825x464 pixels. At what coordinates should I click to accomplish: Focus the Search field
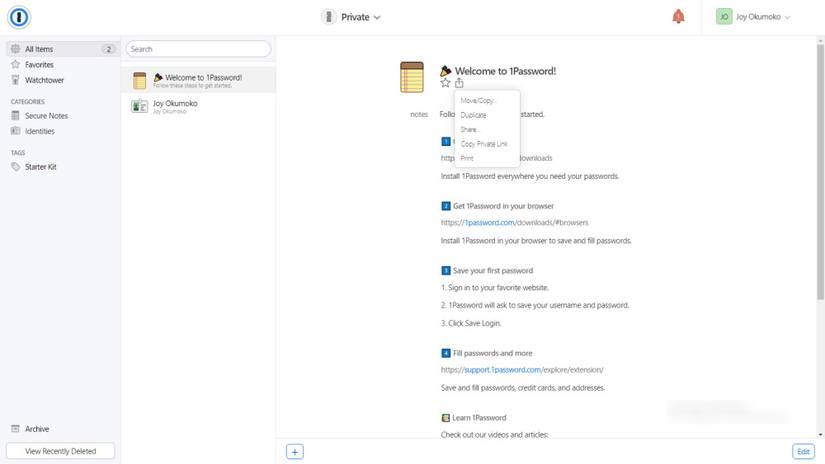(x=198, y=49)
